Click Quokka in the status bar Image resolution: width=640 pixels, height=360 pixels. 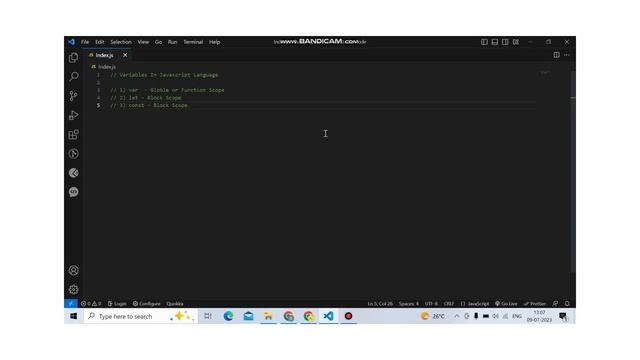click(x=175, y=304)
